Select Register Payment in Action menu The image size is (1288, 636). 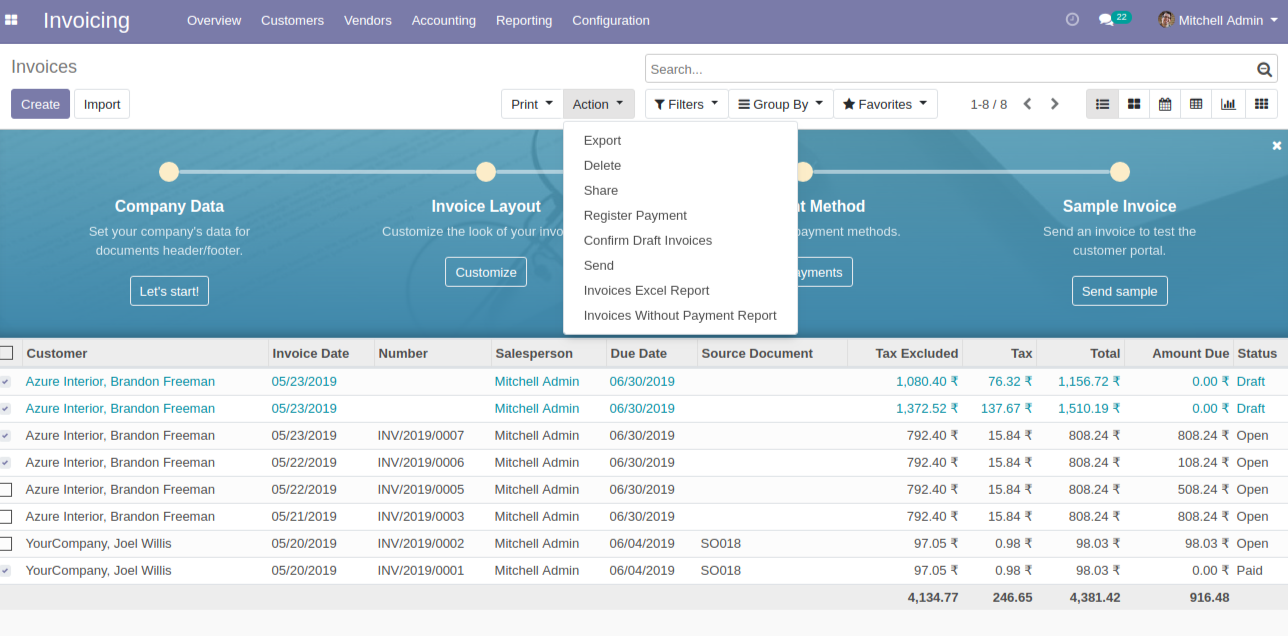point(680,216)
